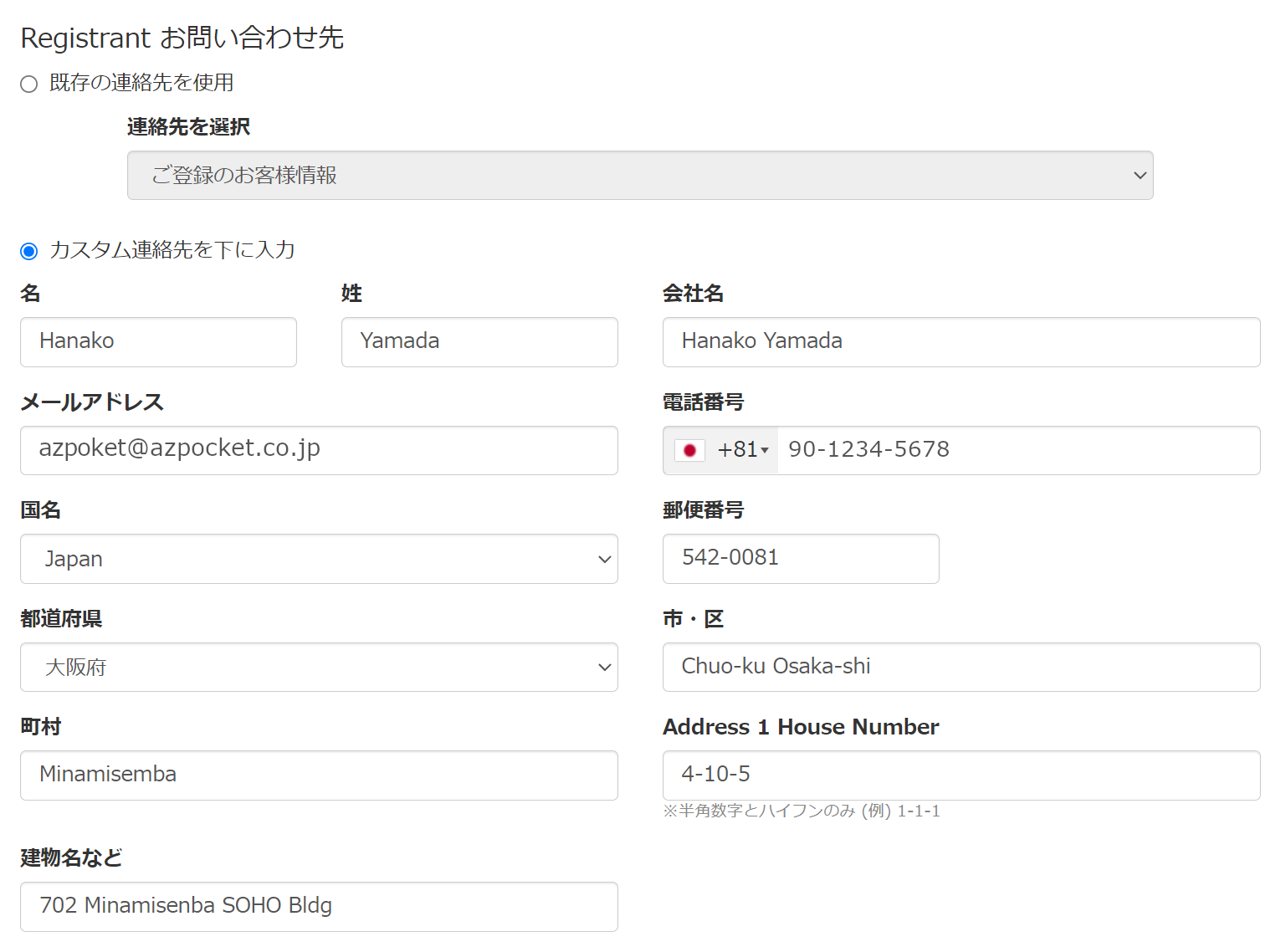Click the last name field with Yamada
Screen dimensions: 1286x952
(479, 342)
